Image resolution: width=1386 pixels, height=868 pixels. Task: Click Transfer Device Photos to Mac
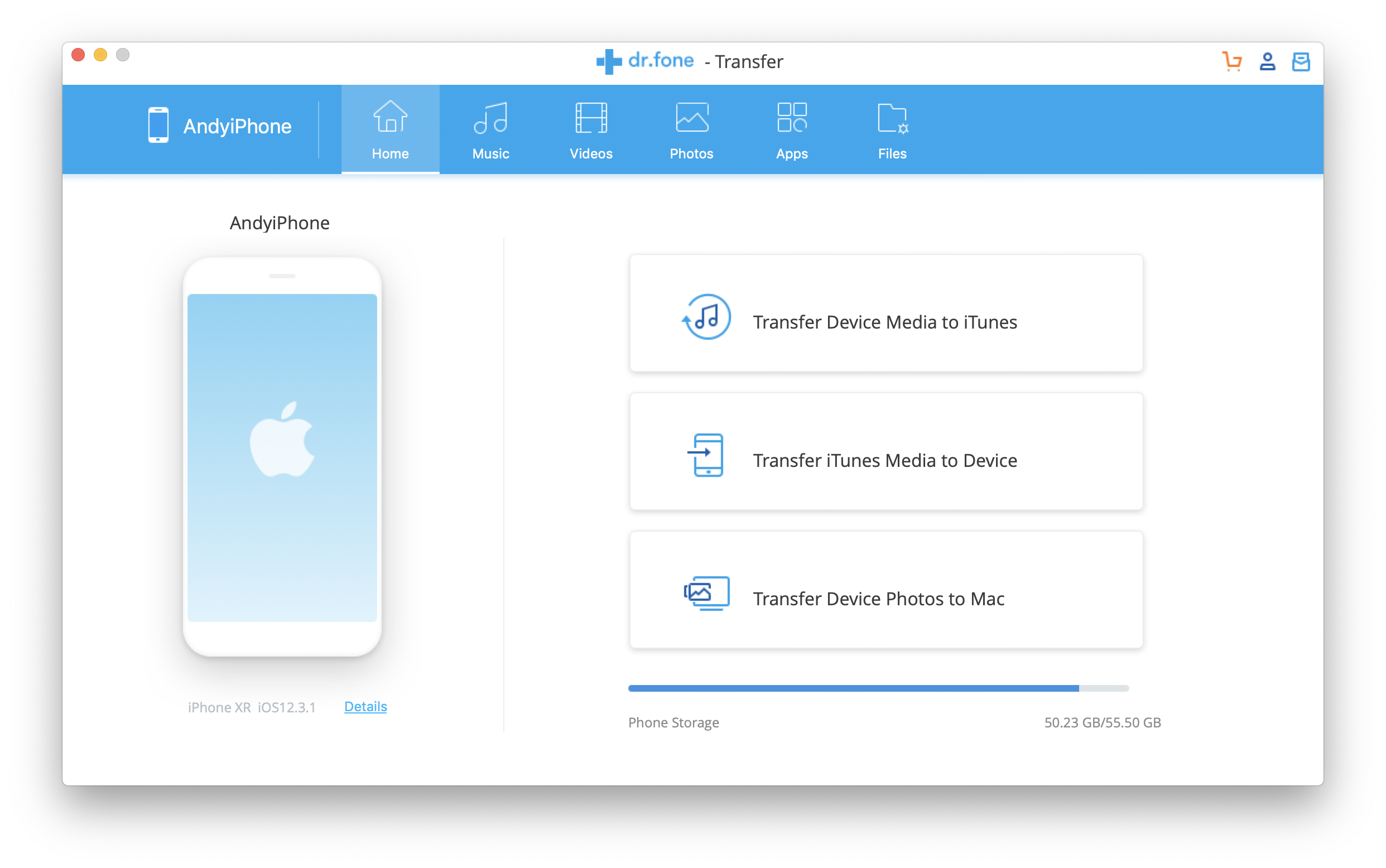point(886,590)
